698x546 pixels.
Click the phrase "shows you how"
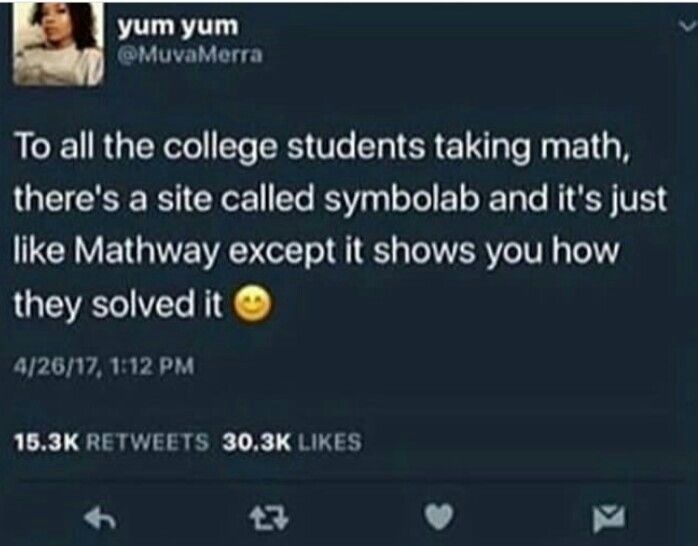point(496,251)
